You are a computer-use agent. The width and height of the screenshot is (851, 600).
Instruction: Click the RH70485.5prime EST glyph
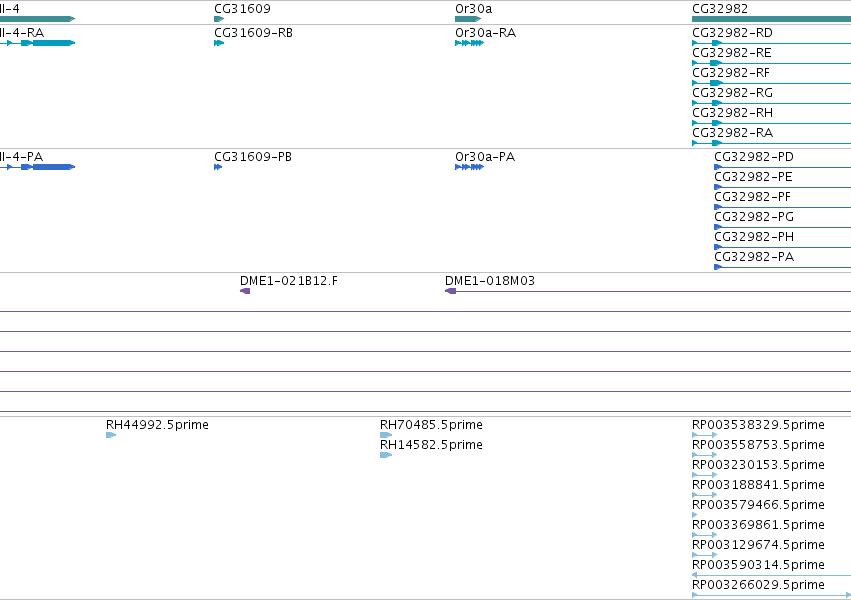point(386,435)
